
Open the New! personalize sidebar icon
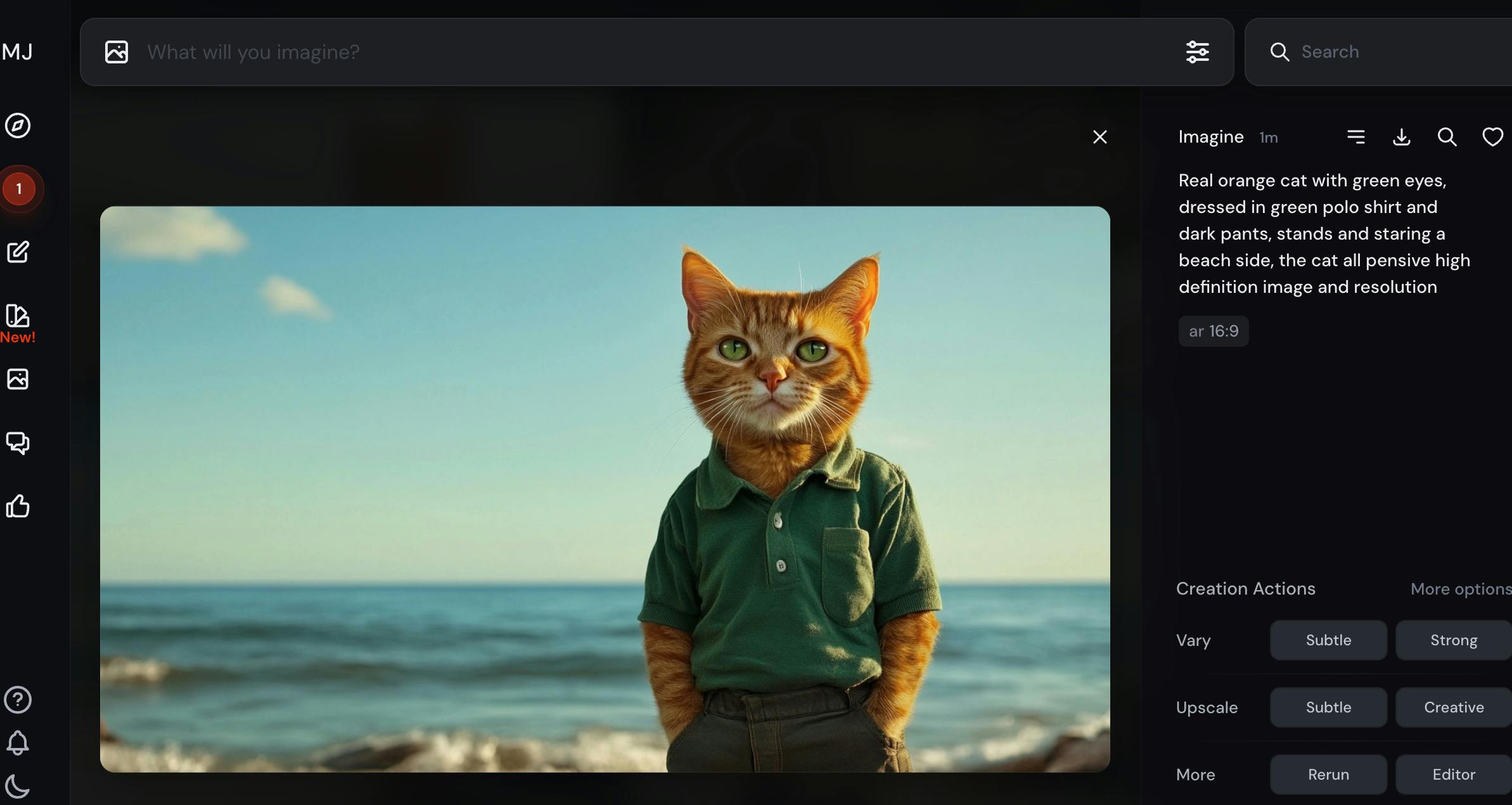tap(18, 316)
